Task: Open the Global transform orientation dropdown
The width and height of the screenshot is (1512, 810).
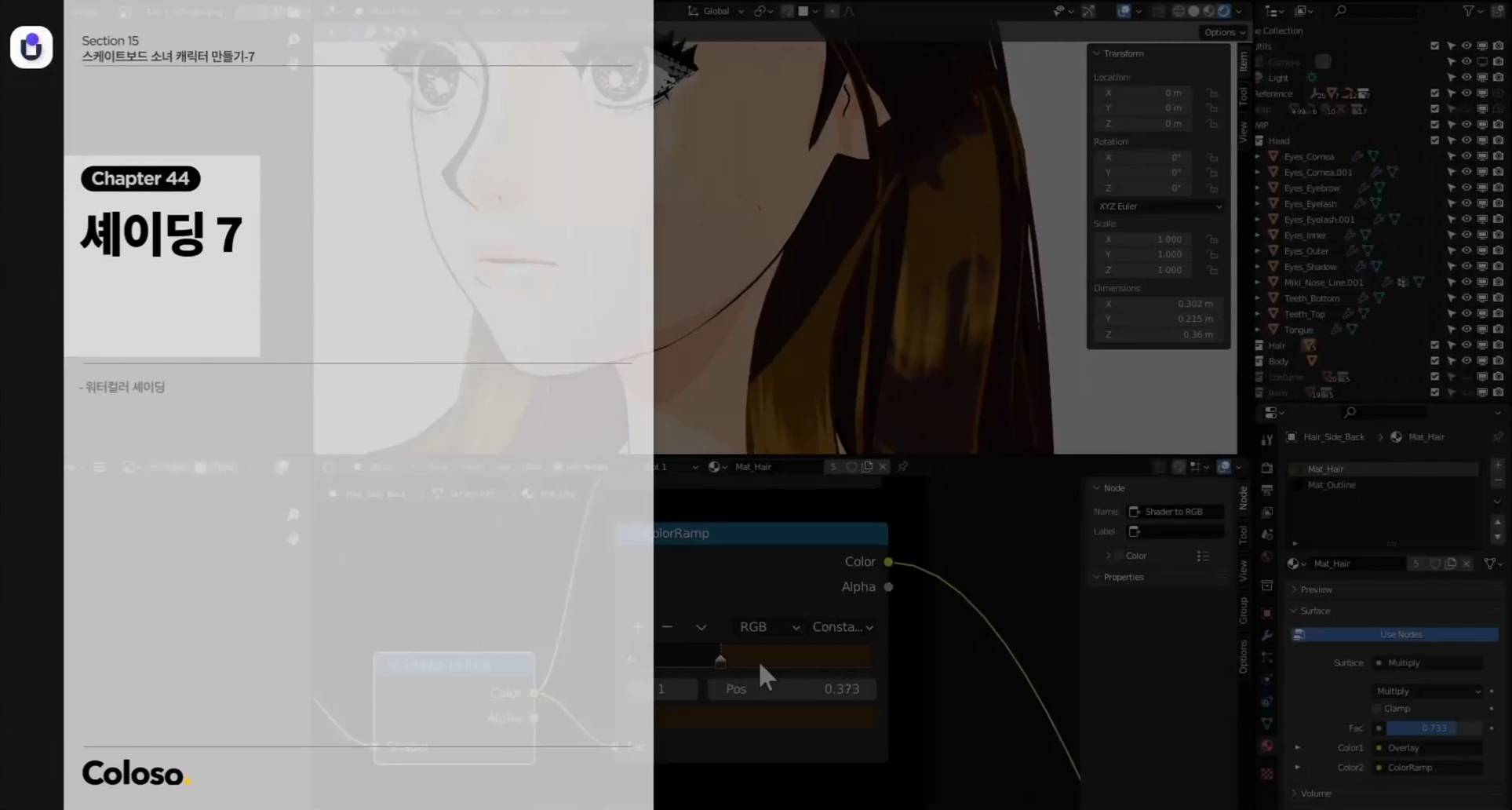Action: coord(716,11)
